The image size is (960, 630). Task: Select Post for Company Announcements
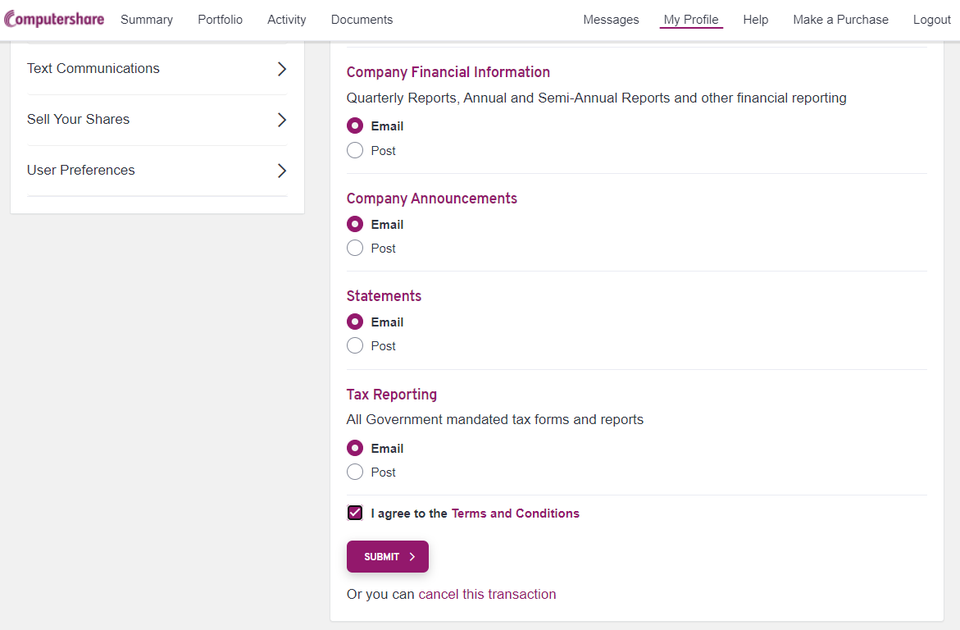(355, 248)
